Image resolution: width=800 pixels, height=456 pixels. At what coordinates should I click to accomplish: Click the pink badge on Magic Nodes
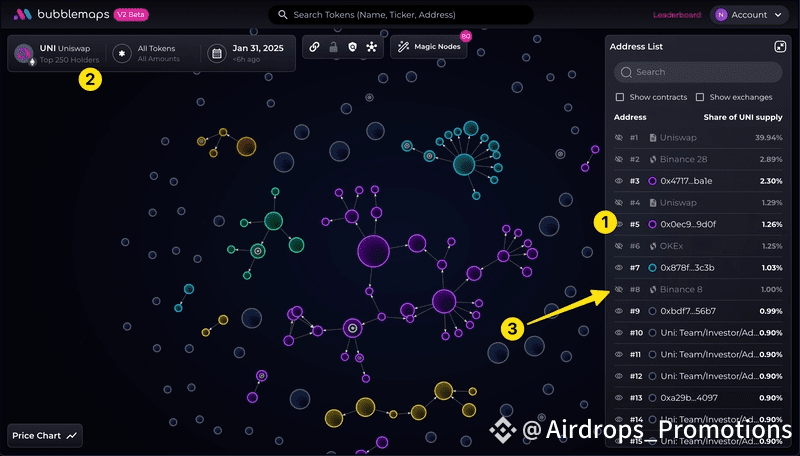(465, 36)
